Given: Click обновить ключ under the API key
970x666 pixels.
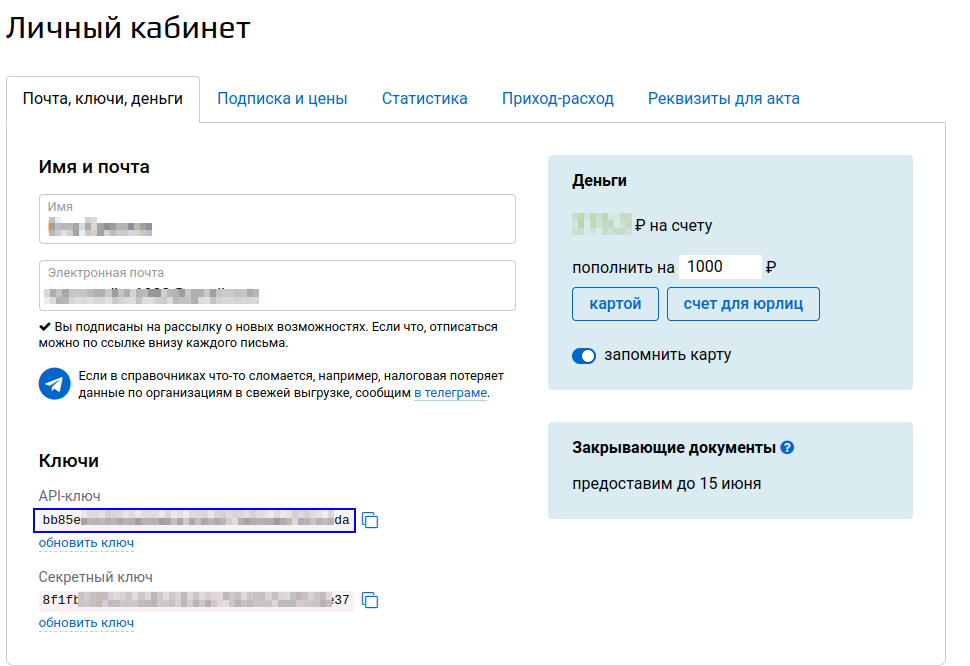Looking at the screenshot, I should click(86, 543).
